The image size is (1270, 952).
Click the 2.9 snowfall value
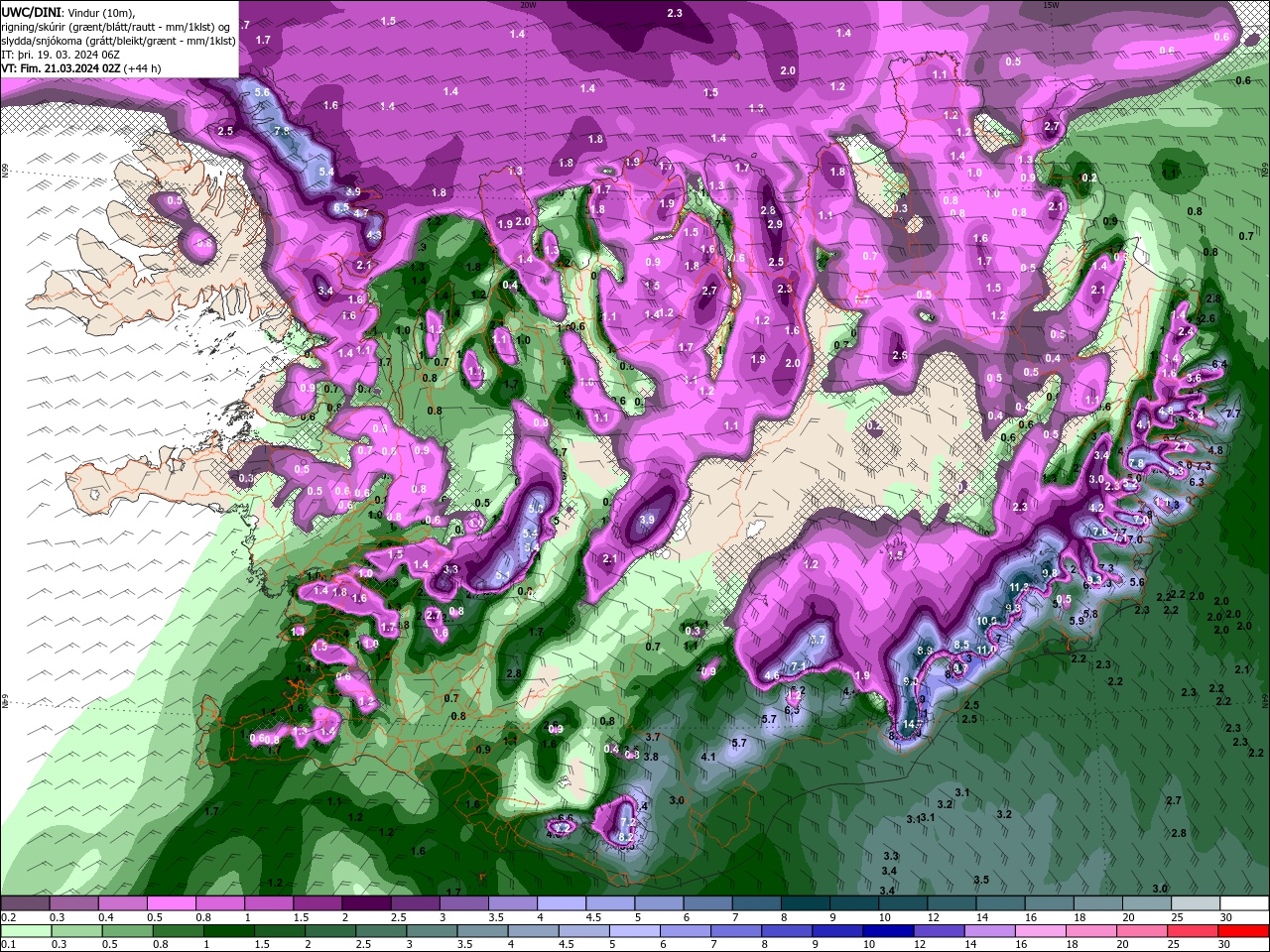[x=775, y=225]
